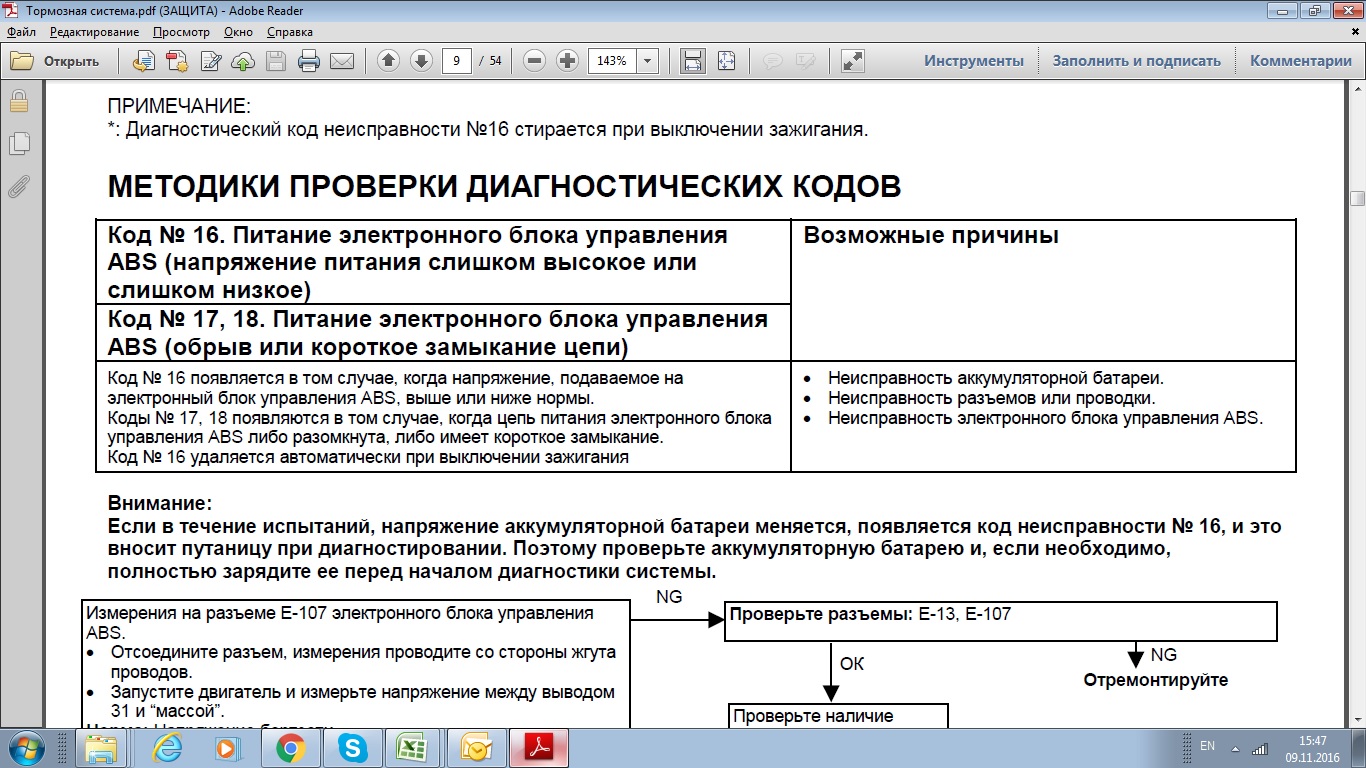The height and width of the screenshot is (768, 1366).
Task: Click the Открыть button
Action: (56, 61)
